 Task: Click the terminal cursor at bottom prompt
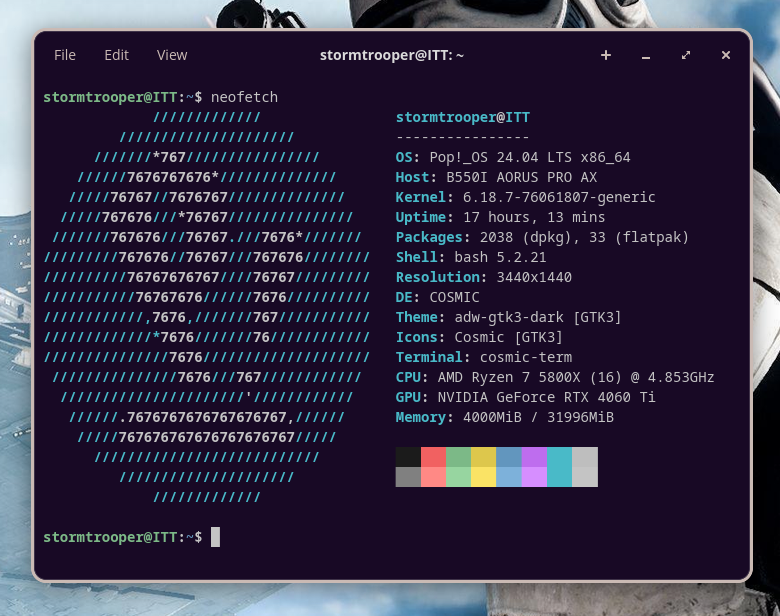(215, 537)
